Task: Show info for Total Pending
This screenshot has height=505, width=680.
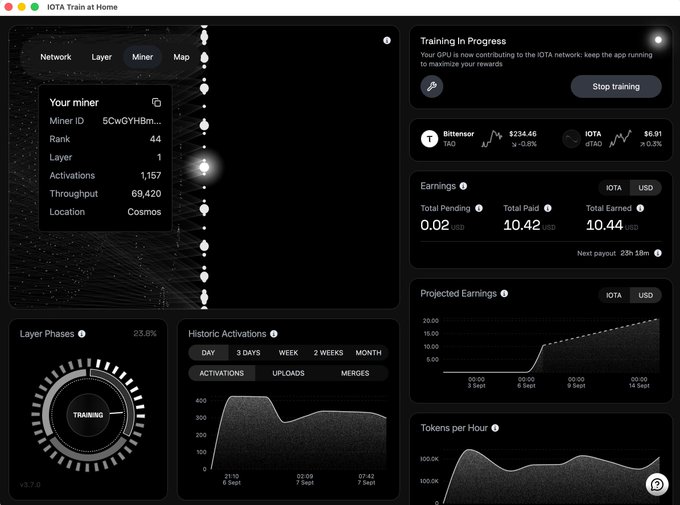Action: [x=479, y=208]
